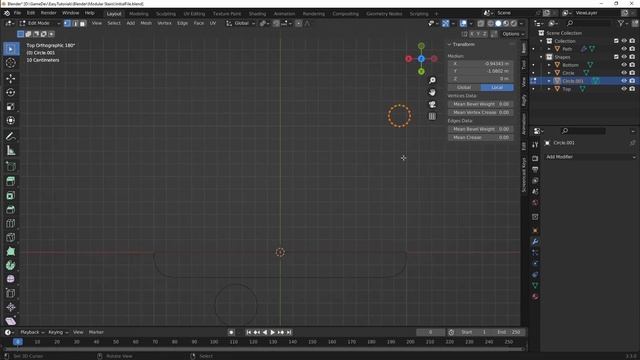
Task: Enable vertex select mode
Action: pos(67,23)
